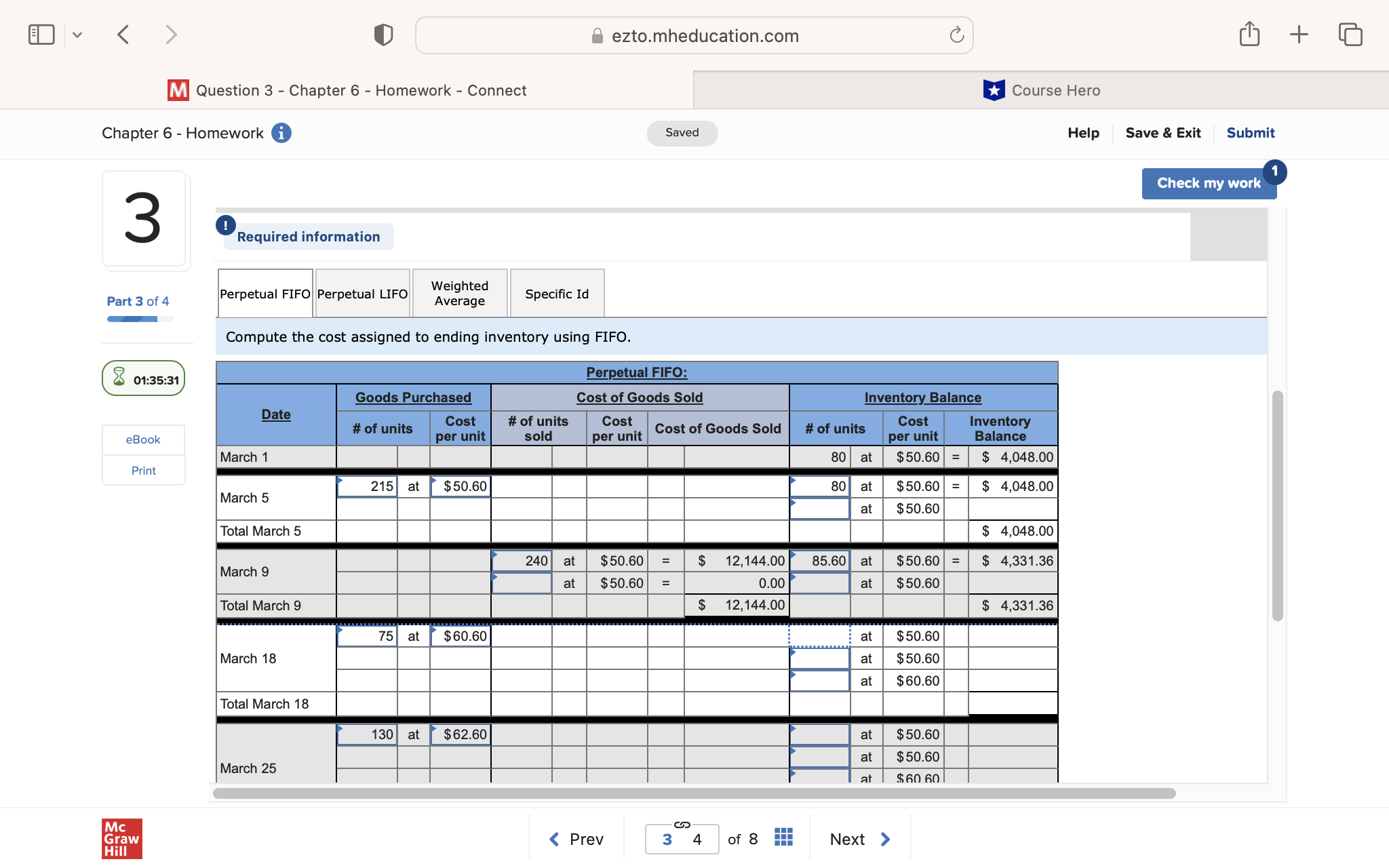
Task: Click the Check my work button
Action: point(1209,183)
